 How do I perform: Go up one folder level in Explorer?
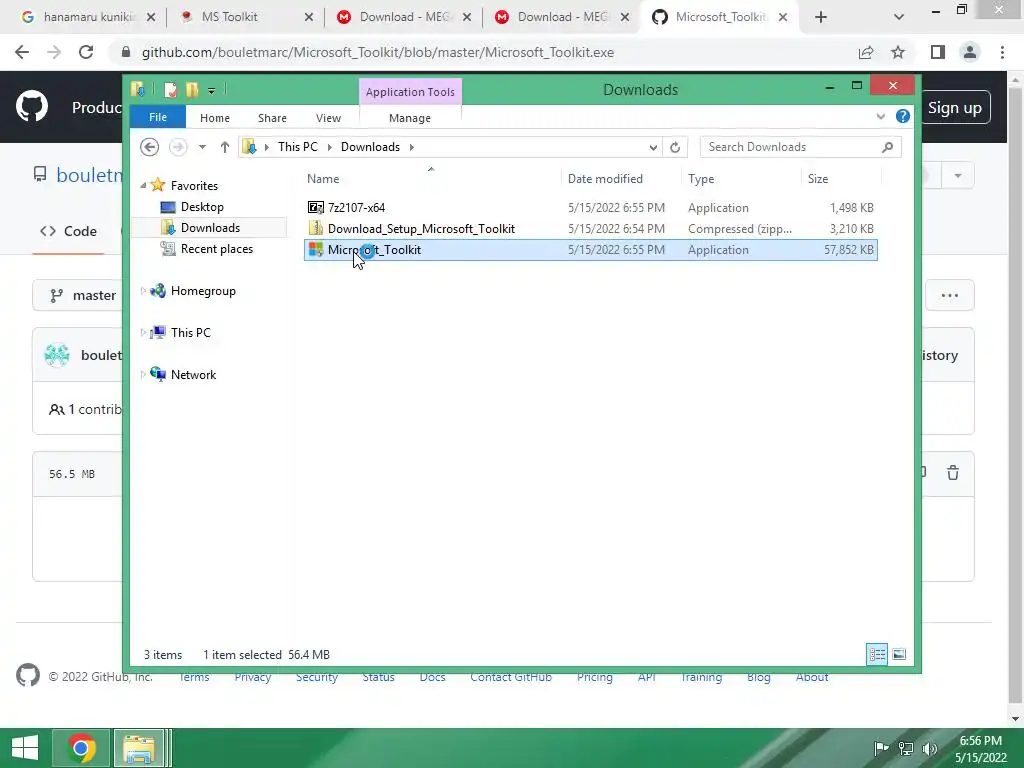[x=225, y=147]
